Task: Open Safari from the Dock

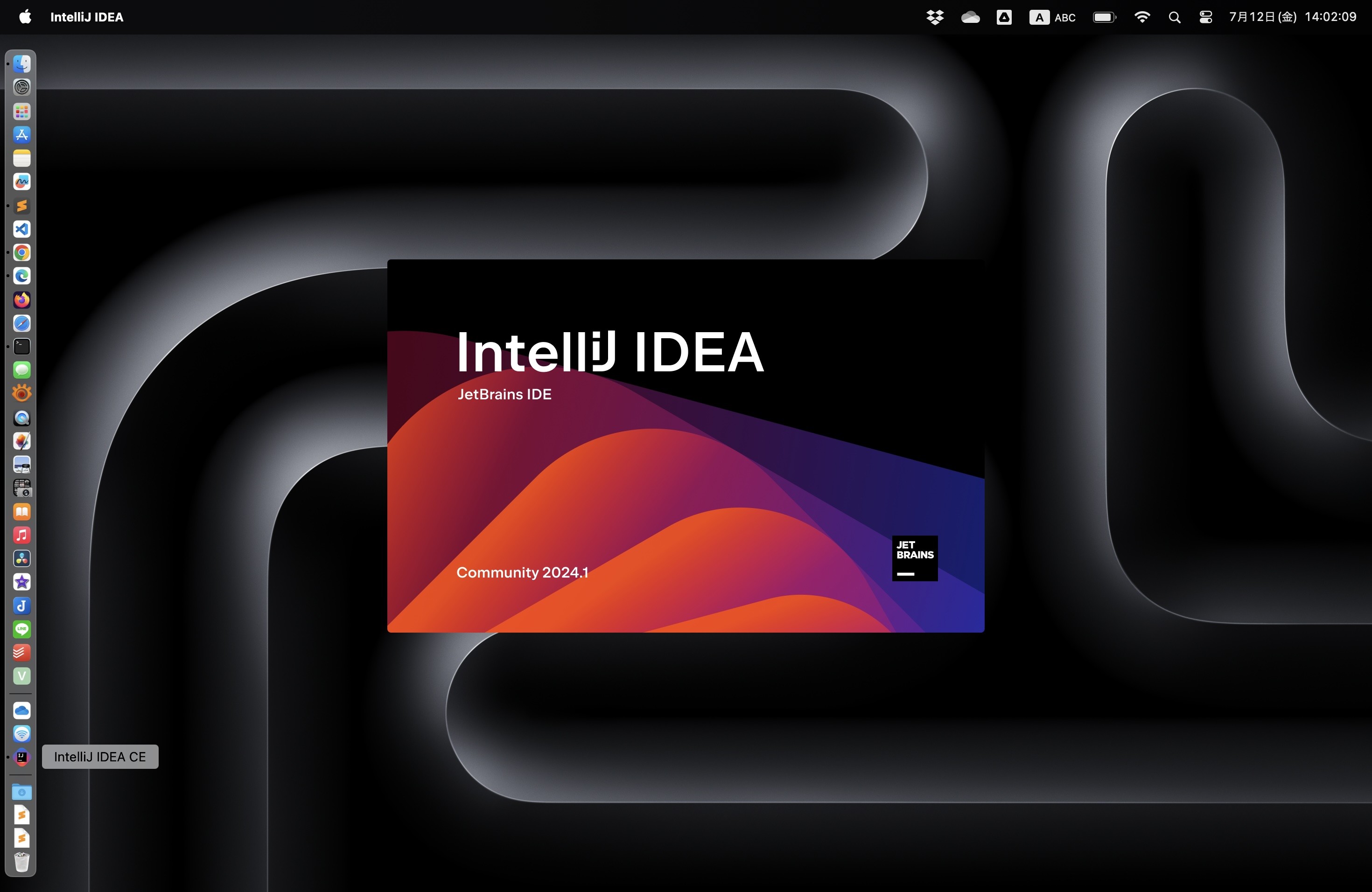Action: tap(22, 323)
